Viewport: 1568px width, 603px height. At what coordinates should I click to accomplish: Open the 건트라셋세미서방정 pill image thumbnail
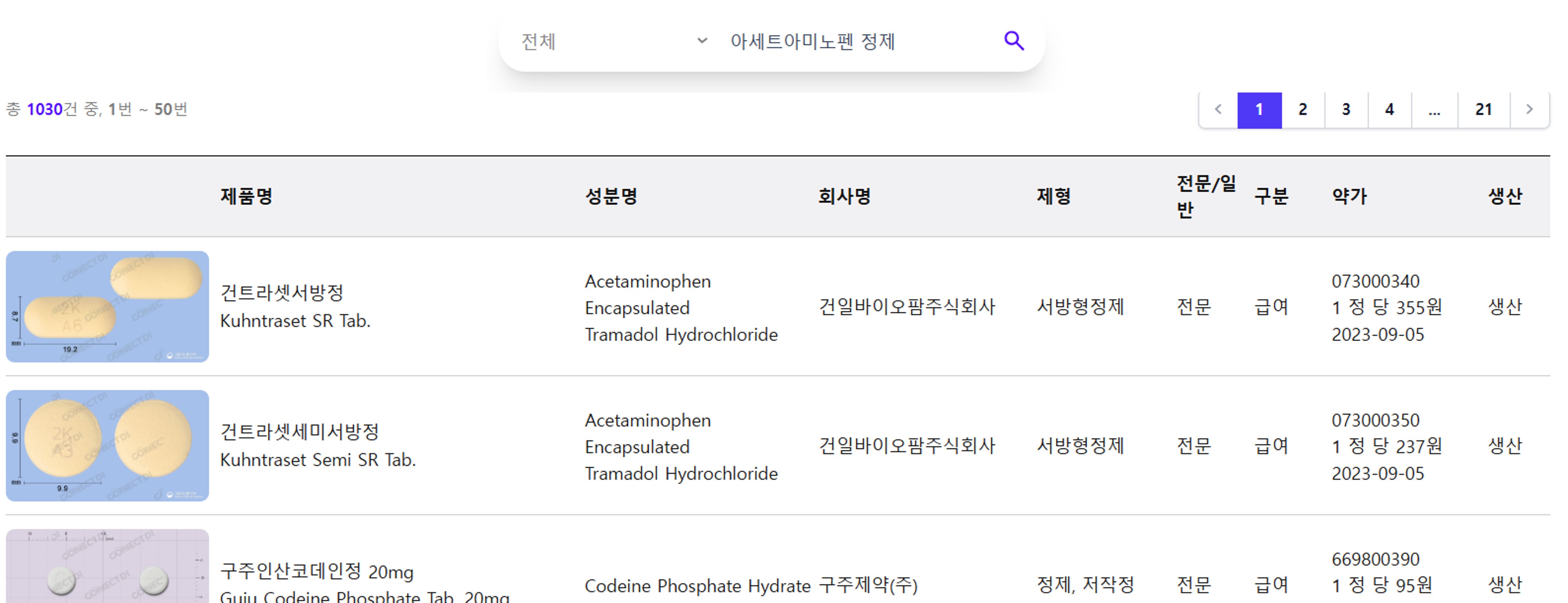tap(107, 445)
